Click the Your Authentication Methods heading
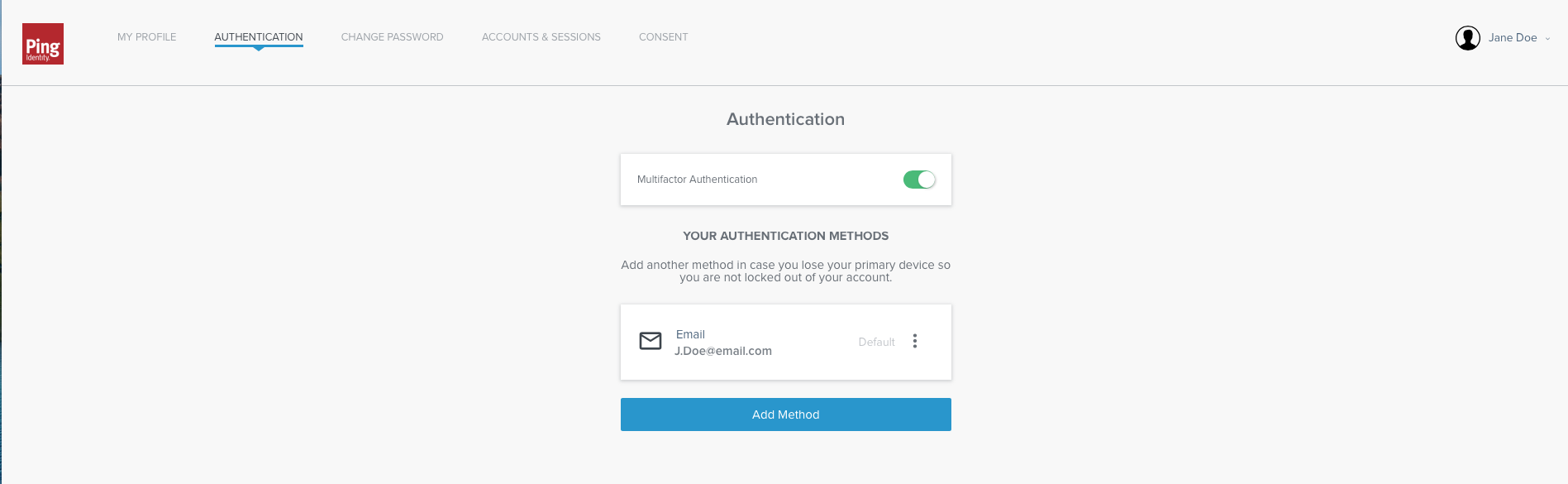Image resolution: width=1568 pixels, height=484 pixels. (785, 236)
